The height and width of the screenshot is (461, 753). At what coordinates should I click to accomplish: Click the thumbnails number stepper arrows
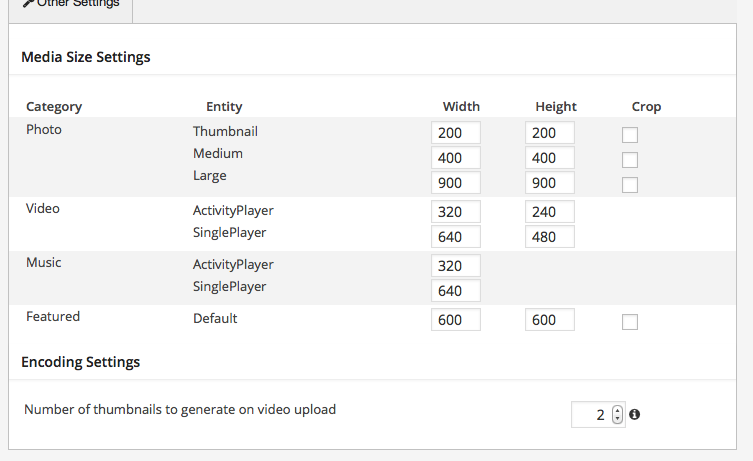617,414
